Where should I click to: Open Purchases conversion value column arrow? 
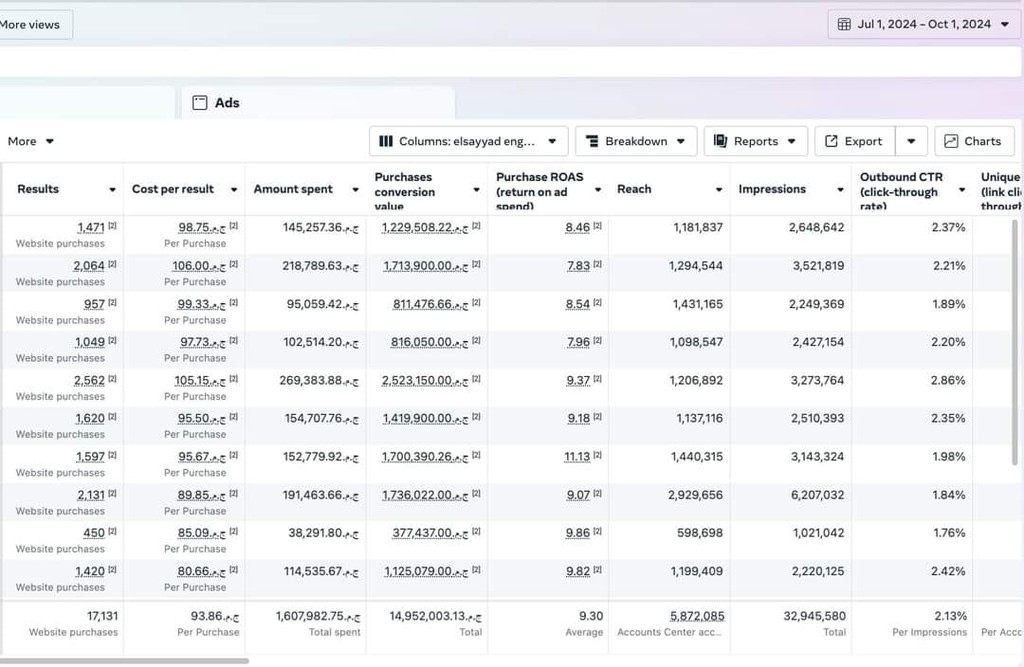tap(477, 190)
